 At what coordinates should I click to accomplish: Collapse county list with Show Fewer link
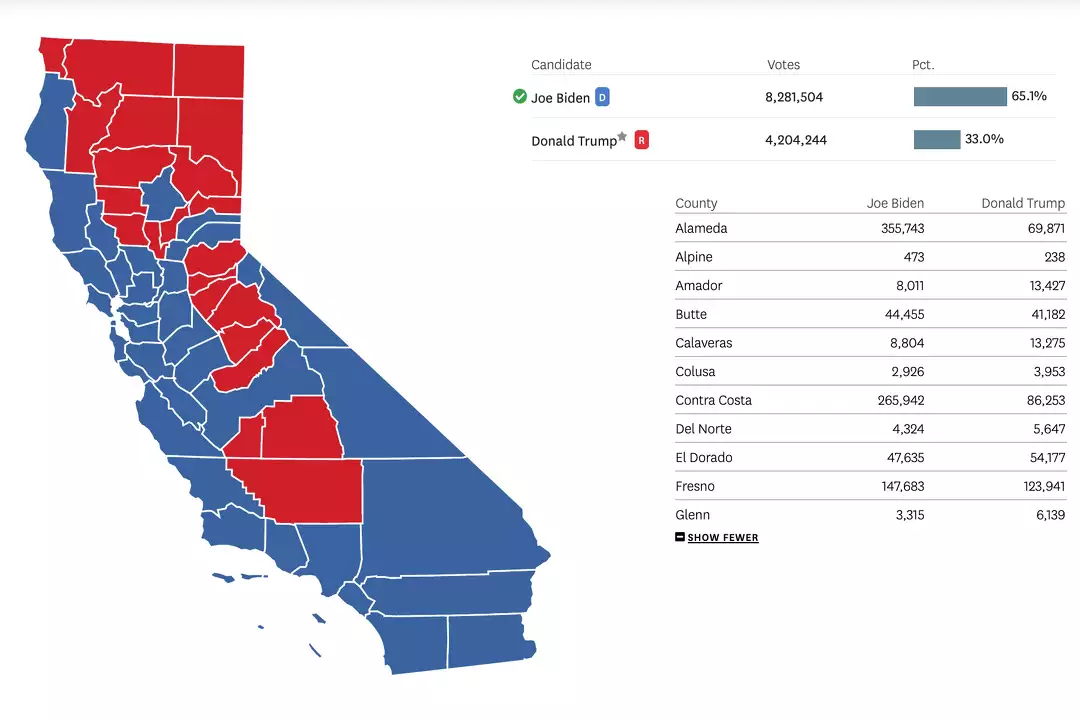click(723, 538)
